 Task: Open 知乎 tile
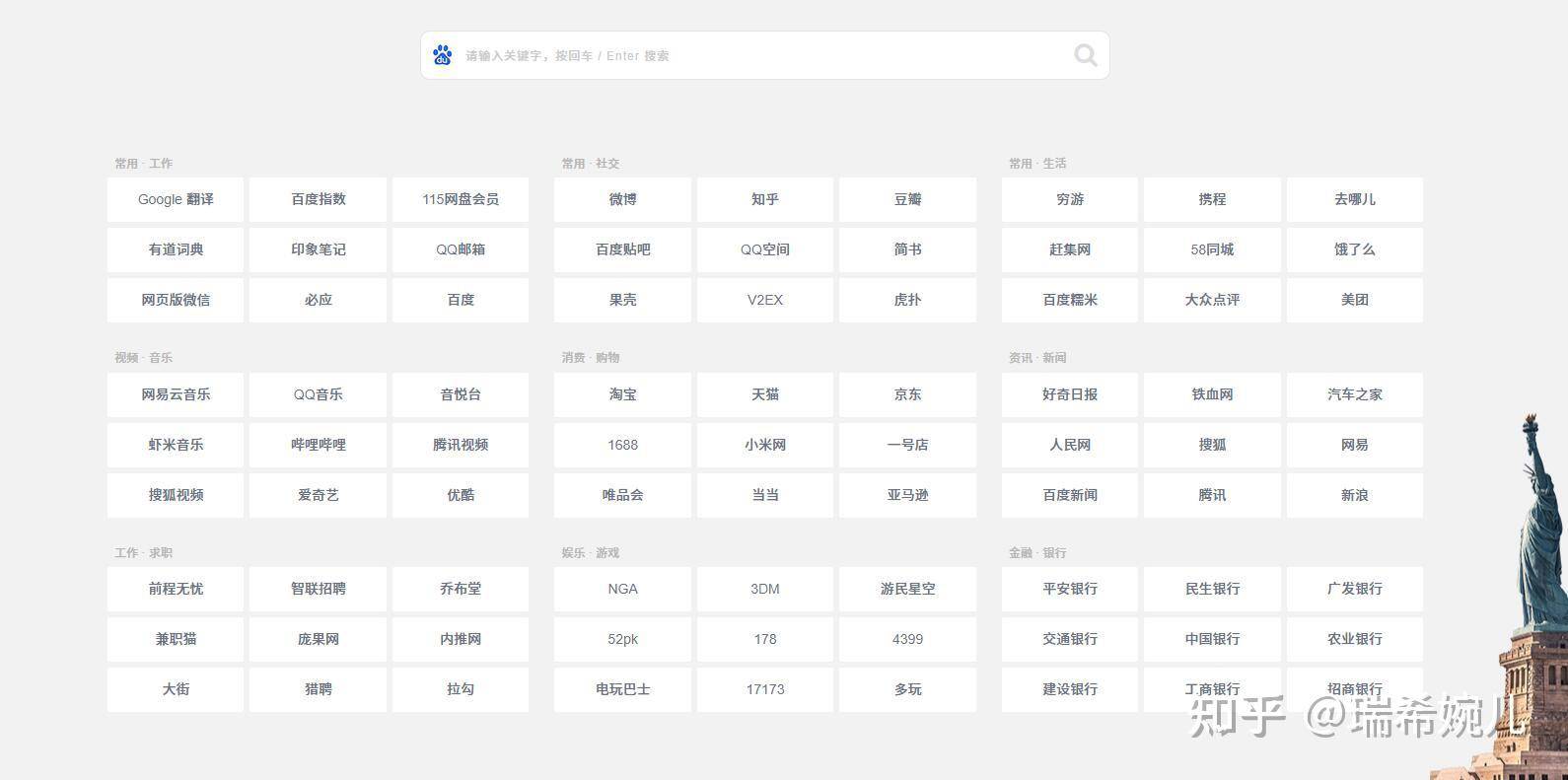(765, 199)
